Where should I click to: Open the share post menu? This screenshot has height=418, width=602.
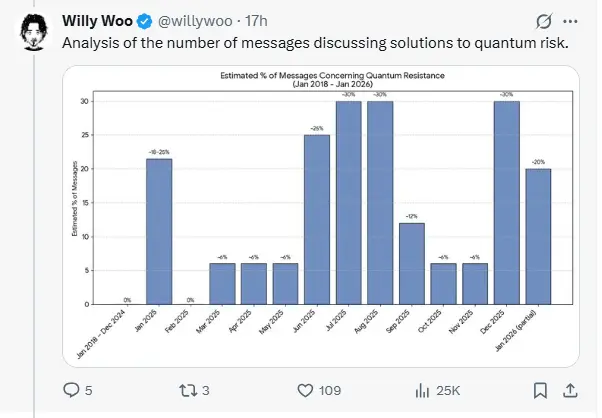click(x=570, y=389)
